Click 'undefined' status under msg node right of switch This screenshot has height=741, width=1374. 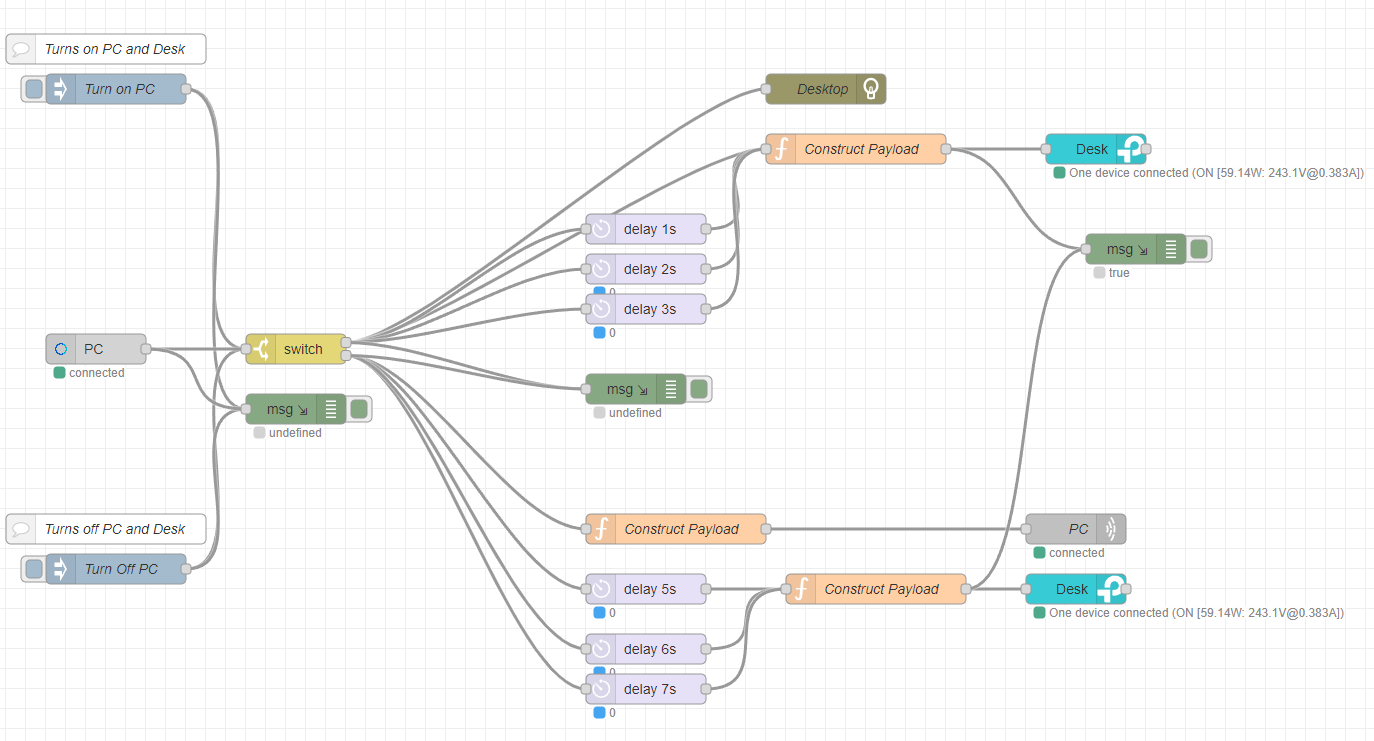click(635, 413)
